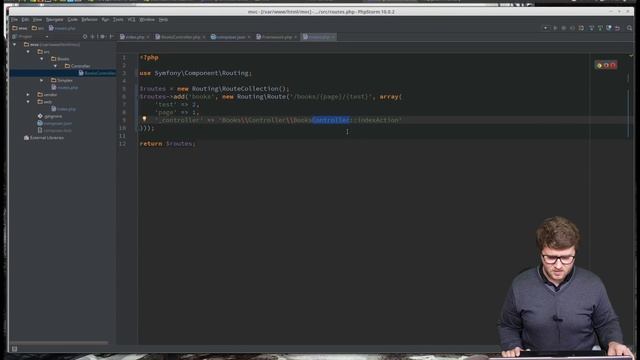640x360 pixels.
Task: Collapse the Controller folder node
Action: 56,66
